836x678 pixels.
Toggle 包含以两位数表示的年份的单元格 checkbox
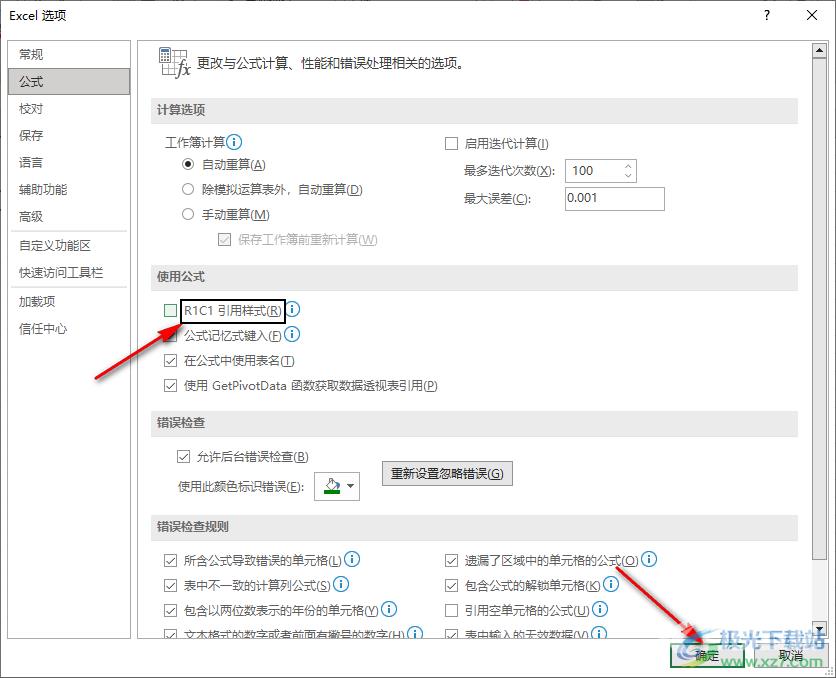(170, 610)
